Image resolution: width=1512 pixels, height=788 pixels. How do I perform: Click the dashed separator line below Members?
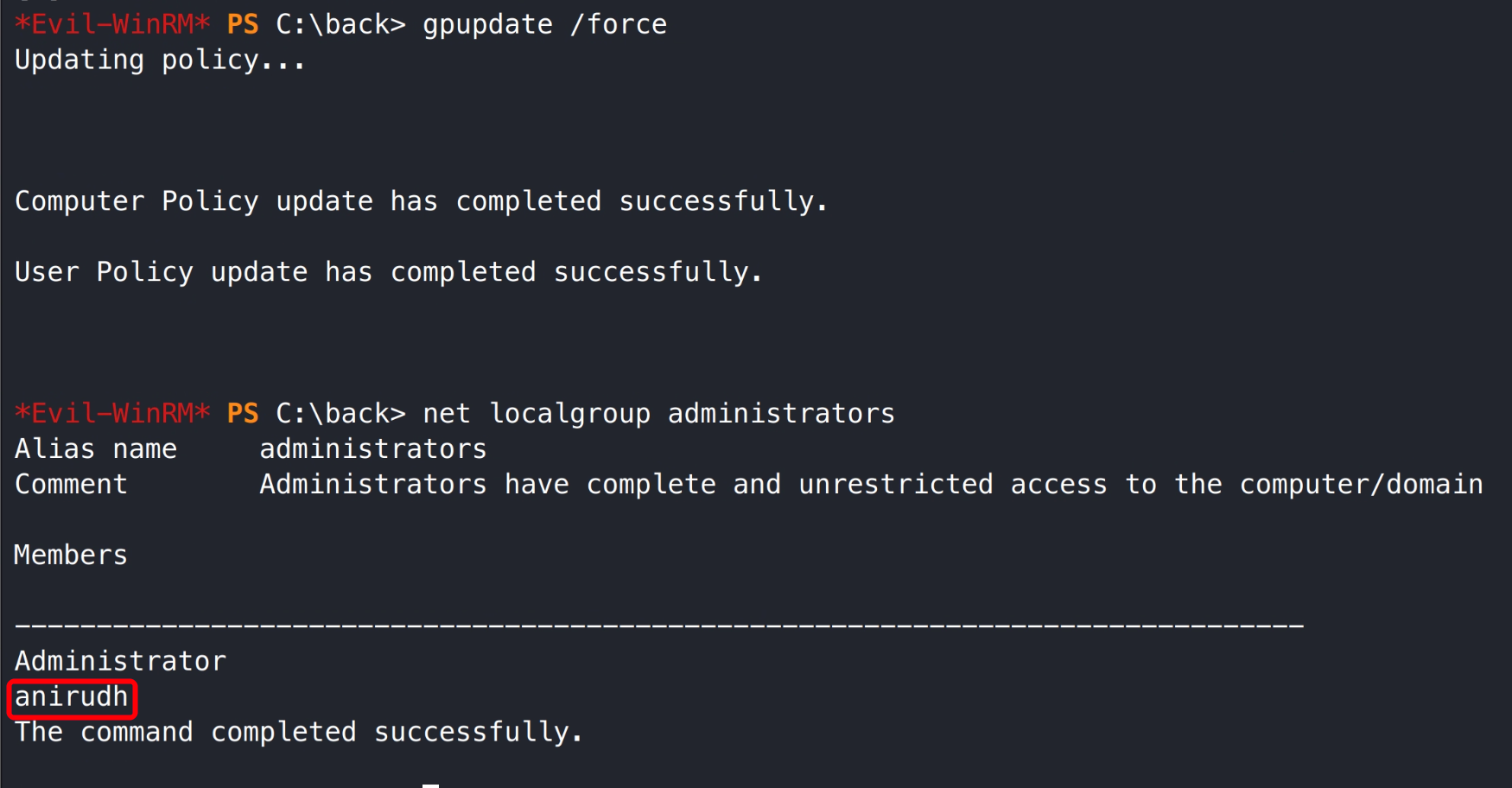pyautogui.click(x=658, y=626)
